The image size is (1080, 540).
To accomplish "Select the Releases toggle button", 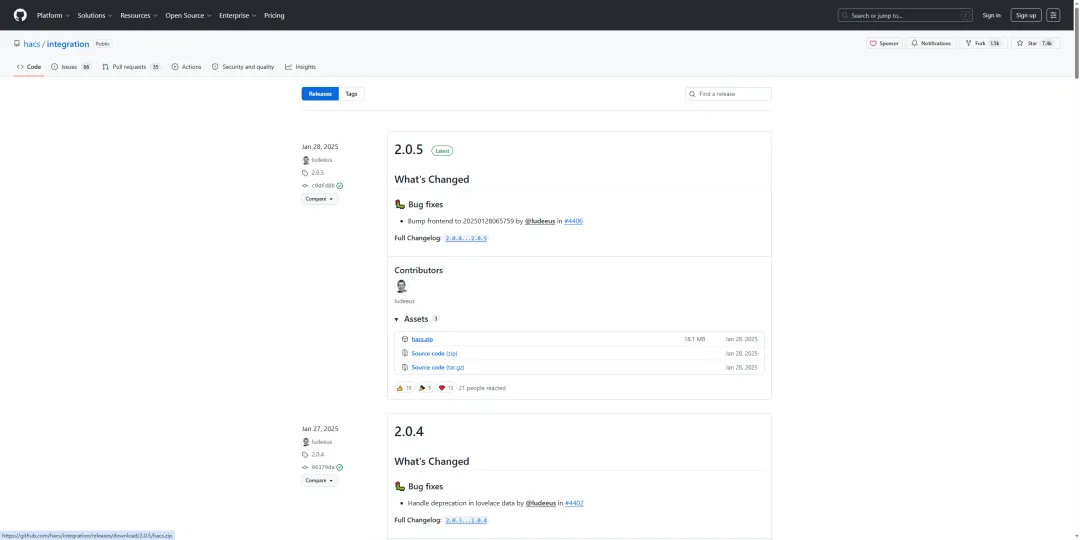I will (x=320, y=94).
